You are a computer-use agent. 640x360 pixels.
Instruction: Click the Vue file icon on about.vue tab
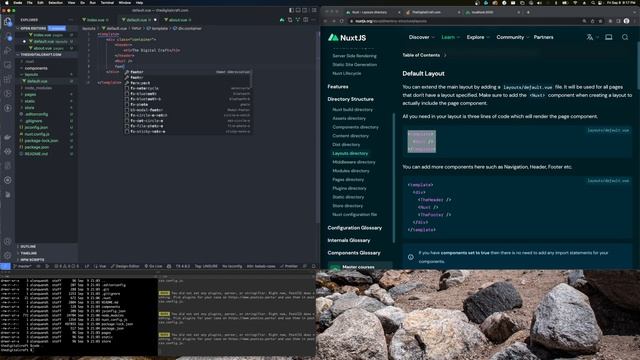(x=166, y=20)
